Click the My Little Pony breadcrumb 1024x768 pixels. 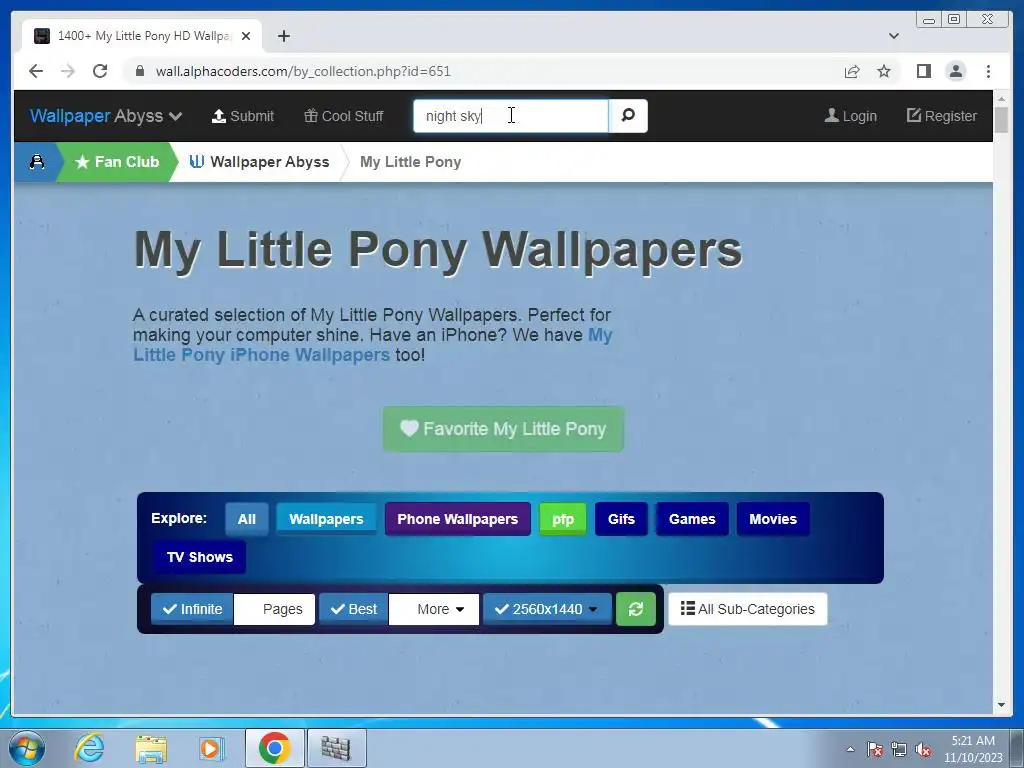pos(410,161)
